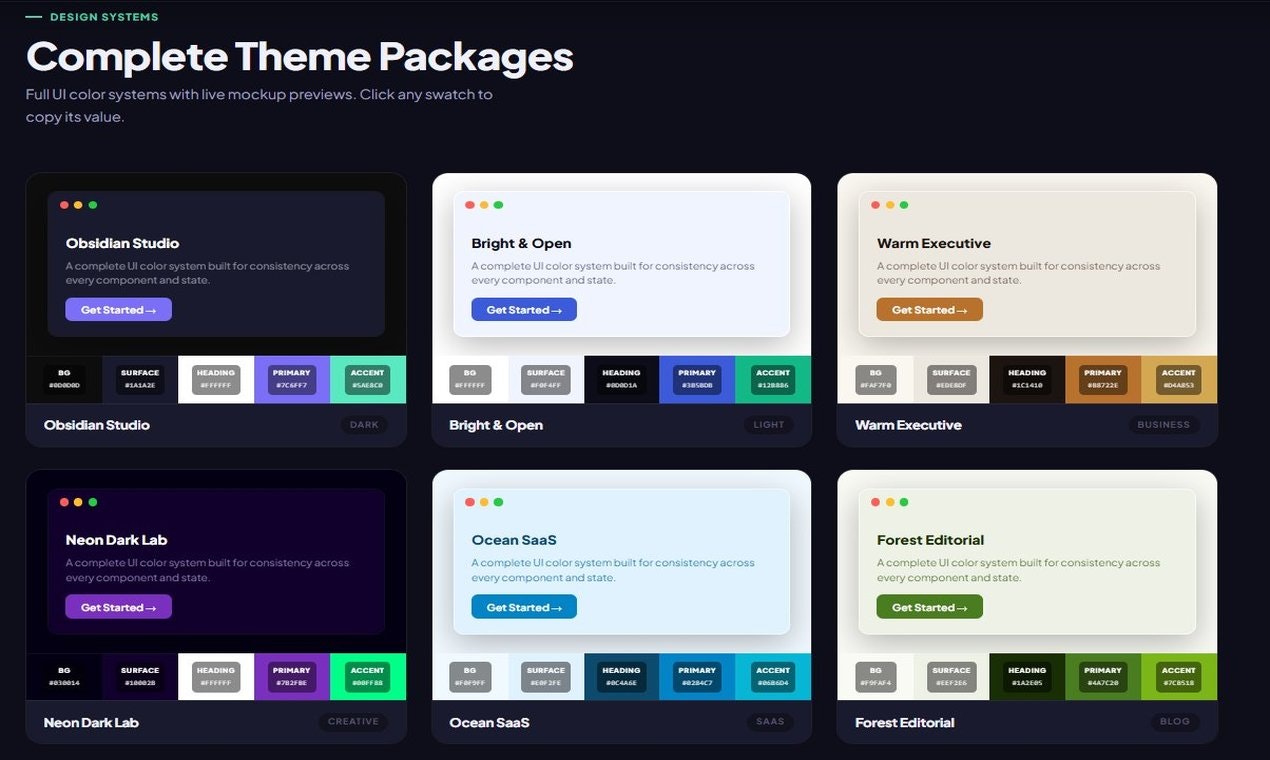Copy the PRIMARY swatch of Bright & Open
The image size is (1270, 760).
pos(696,379)
